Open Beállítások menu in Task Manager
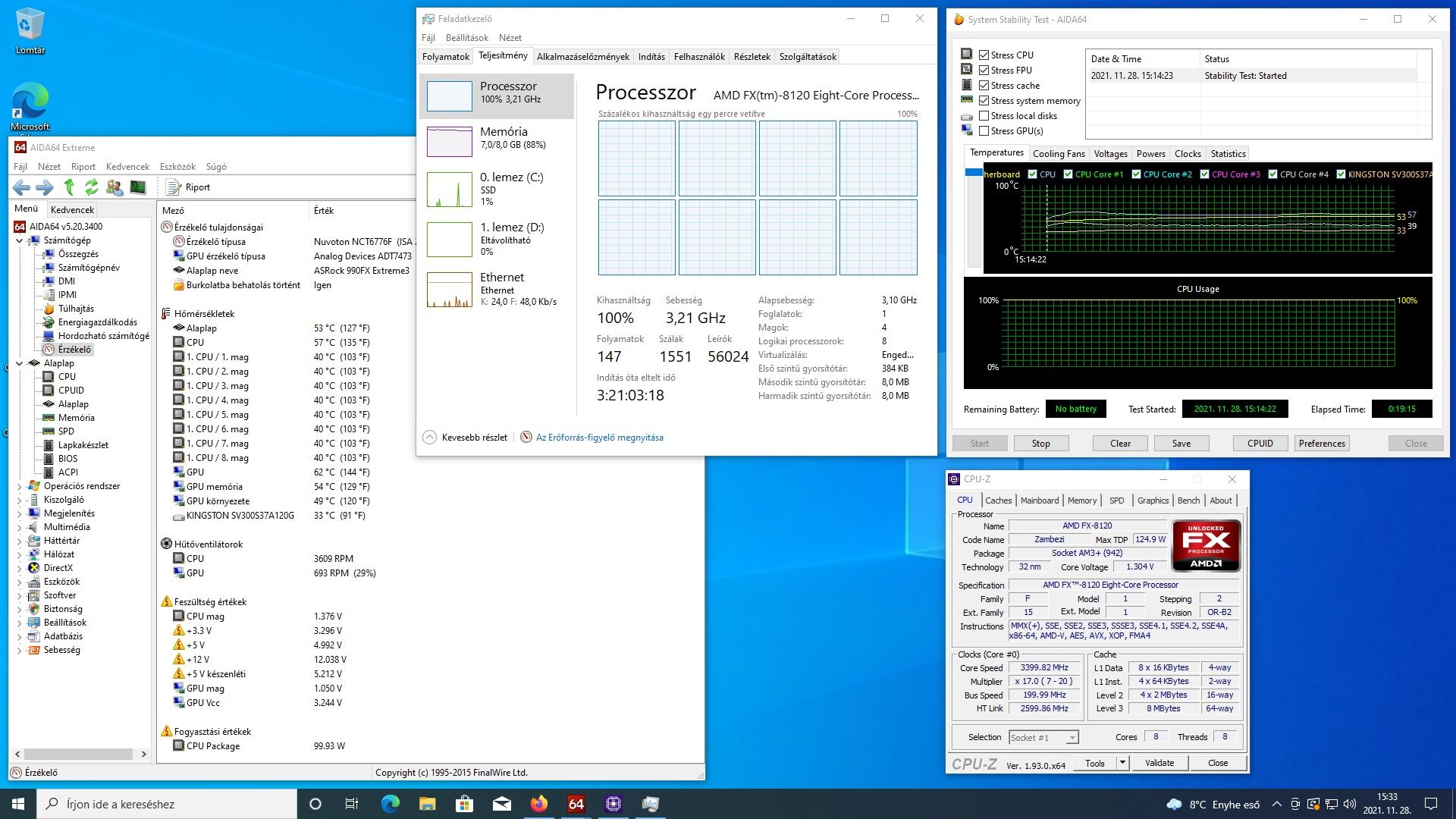This screenshot has height=819, width=1456. 467,37
